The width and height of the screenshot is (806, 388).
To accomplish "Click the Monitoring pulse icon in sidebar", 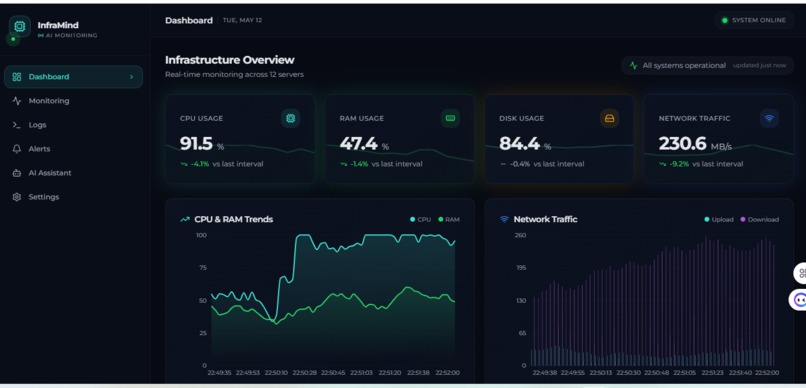I will [16, 101].
